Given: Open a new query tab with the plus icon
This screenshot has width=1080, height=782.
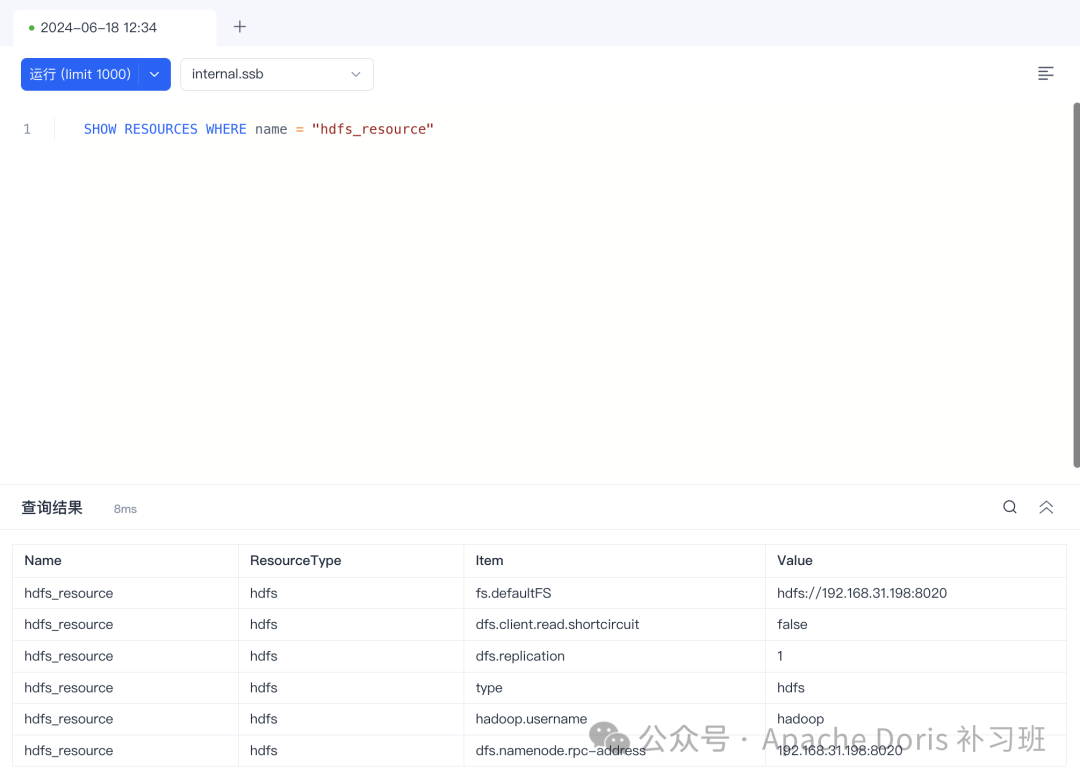Looking at the screenshot, I should 240,27.
